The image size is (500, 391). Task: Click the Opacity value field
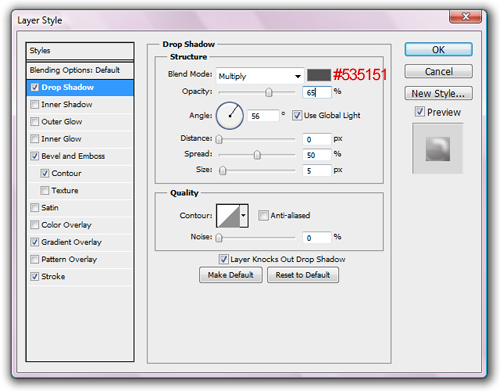pos(317,92)
